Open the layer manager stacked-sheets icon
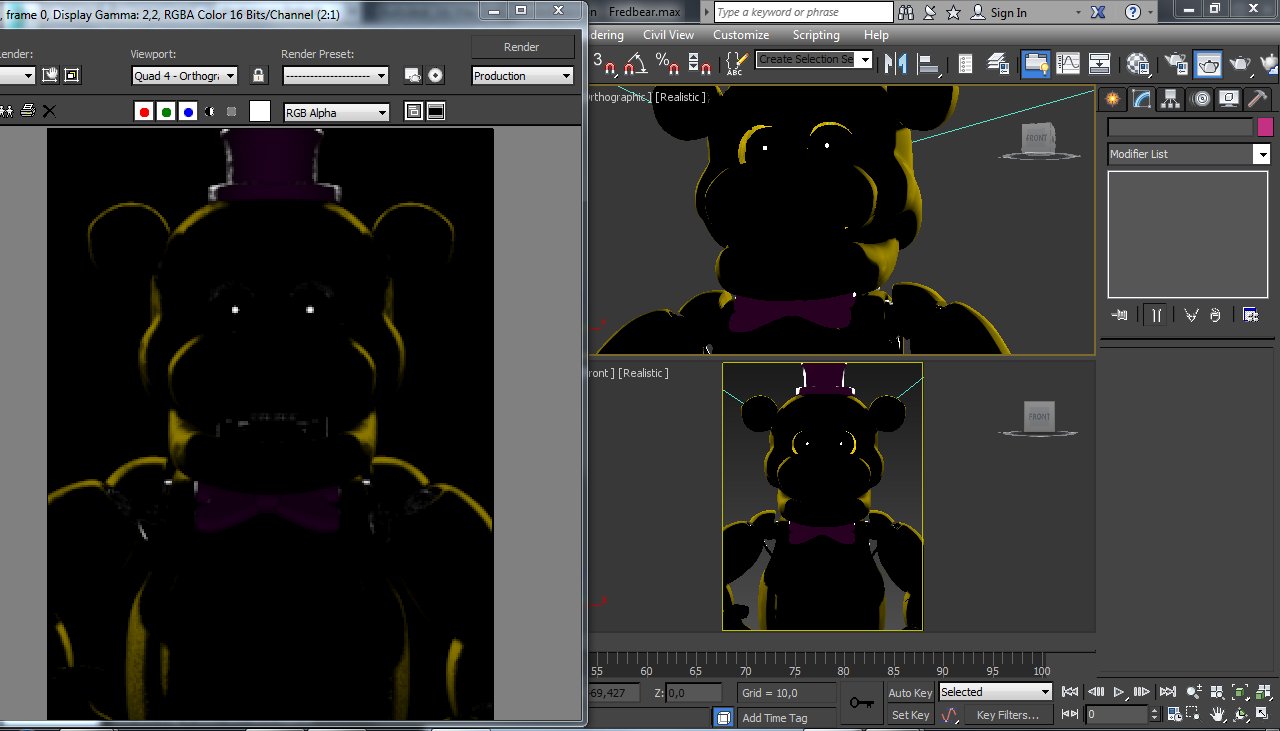This screenshot has width=1280, height=731. point(997,64)
